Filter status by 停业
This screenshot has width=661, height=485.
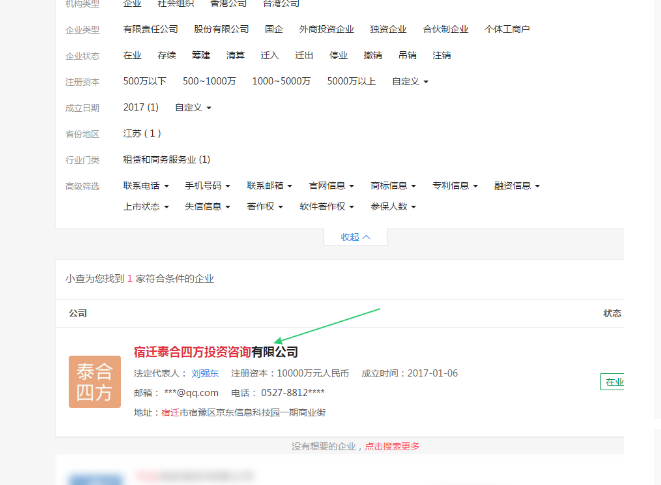[338, 55]
